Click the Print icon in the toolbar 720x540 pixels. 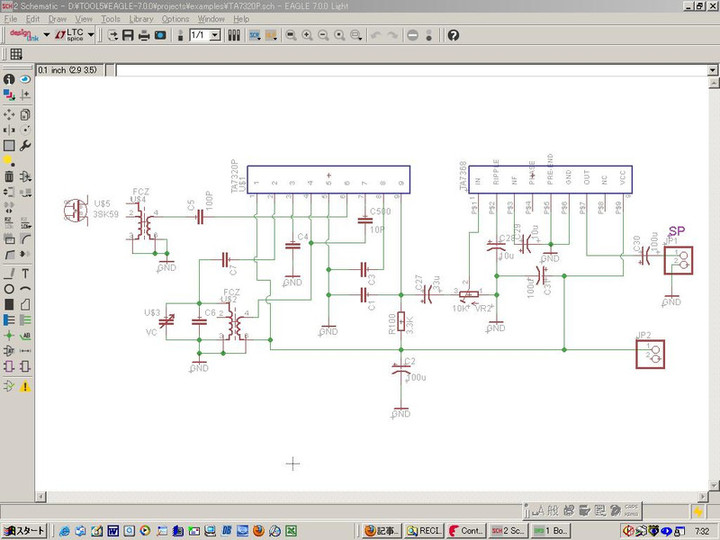coord(145,35)
